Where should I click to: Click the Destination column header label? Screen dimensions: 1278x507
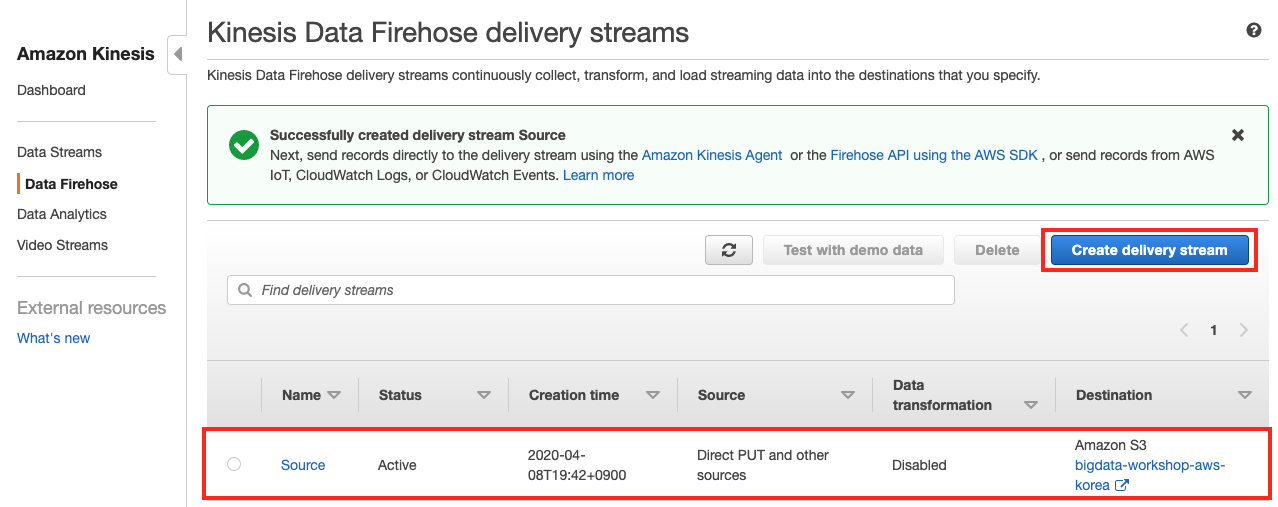(x=1114, y=395)
